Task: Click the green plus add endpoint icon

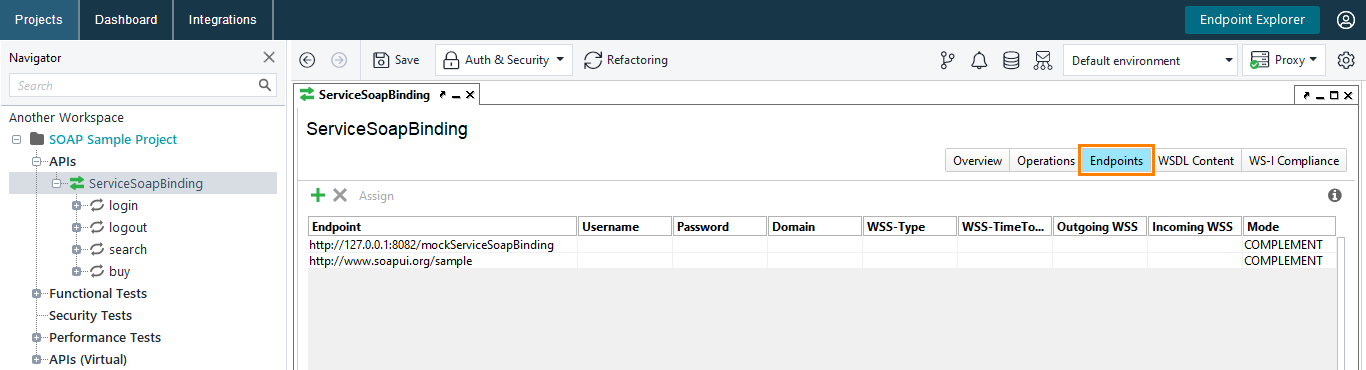Action: (318, 196)
